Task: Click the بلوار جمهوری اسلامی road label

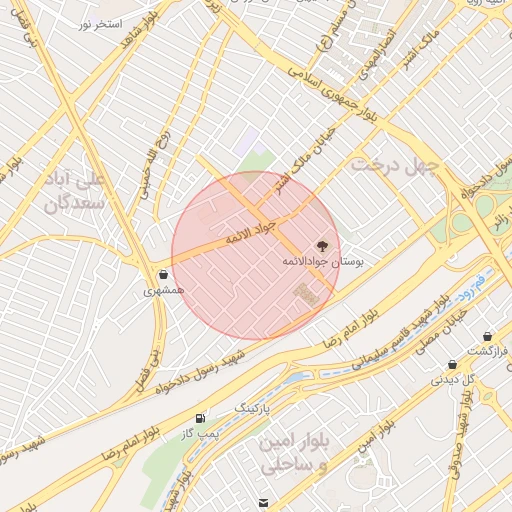Action: [333, 94]
